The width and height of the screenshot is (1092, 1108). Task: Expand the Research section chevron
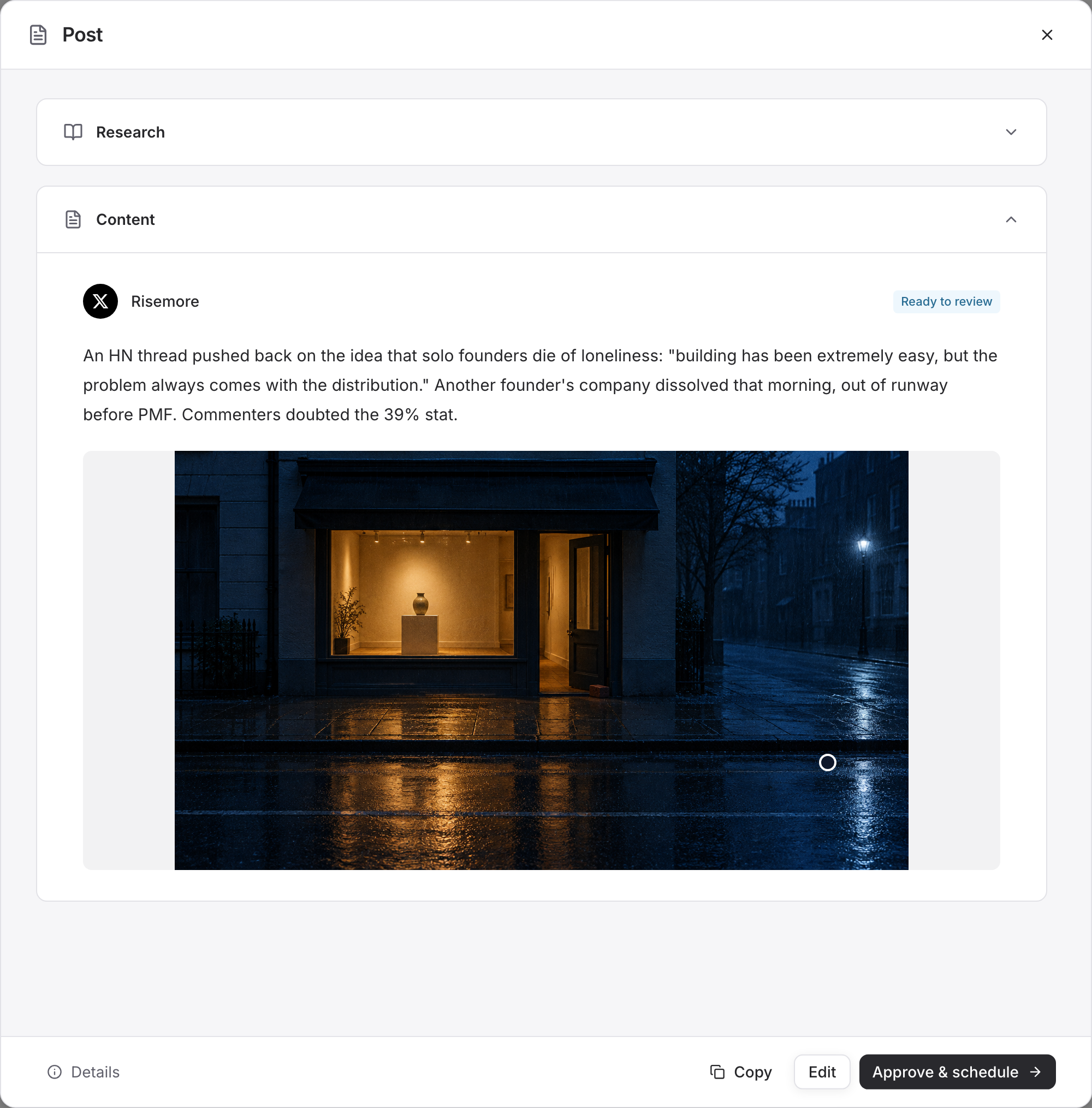pyautogui.click(x=1011, y=132)
